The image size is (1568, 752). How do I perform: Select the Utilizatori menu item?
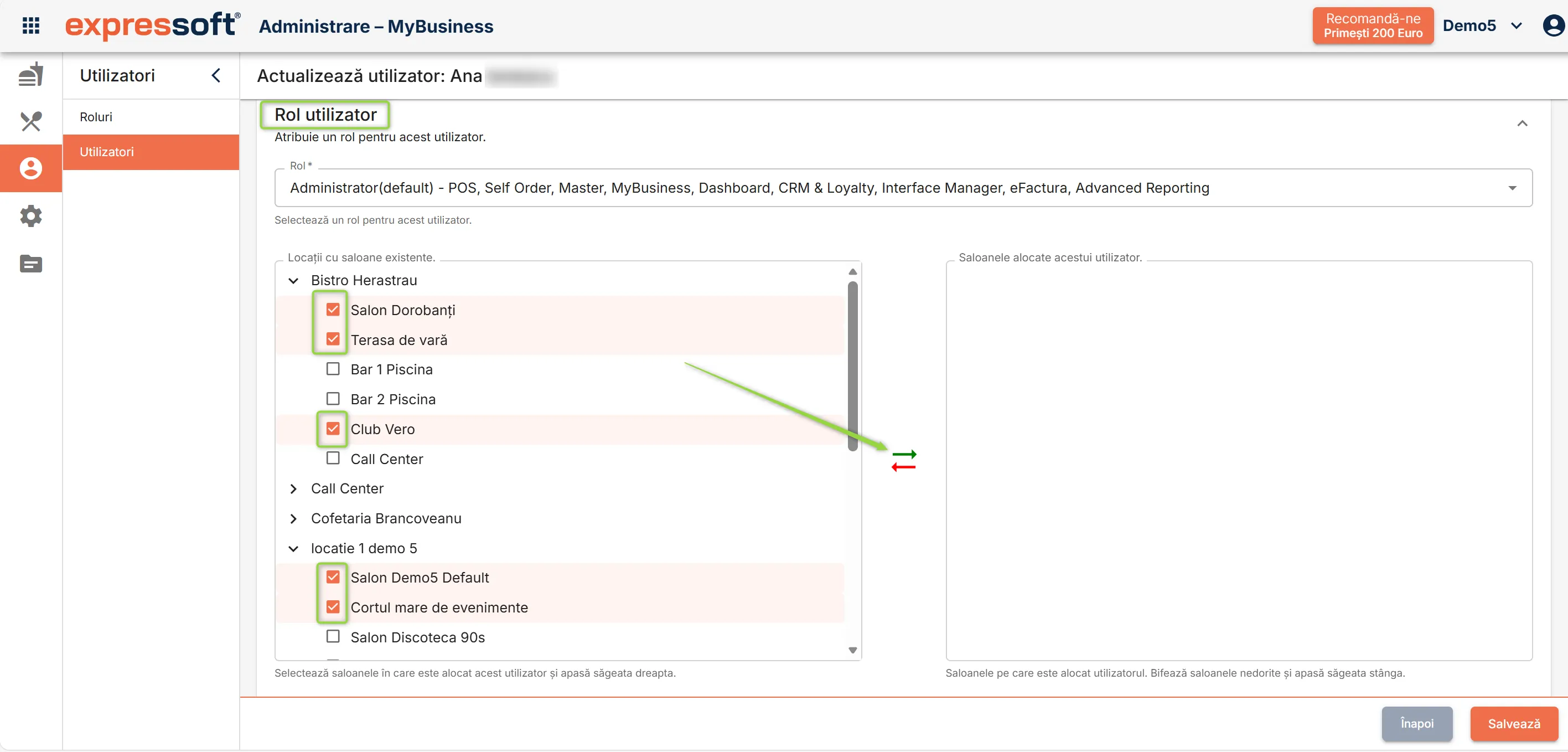click(x=151, y=152)
